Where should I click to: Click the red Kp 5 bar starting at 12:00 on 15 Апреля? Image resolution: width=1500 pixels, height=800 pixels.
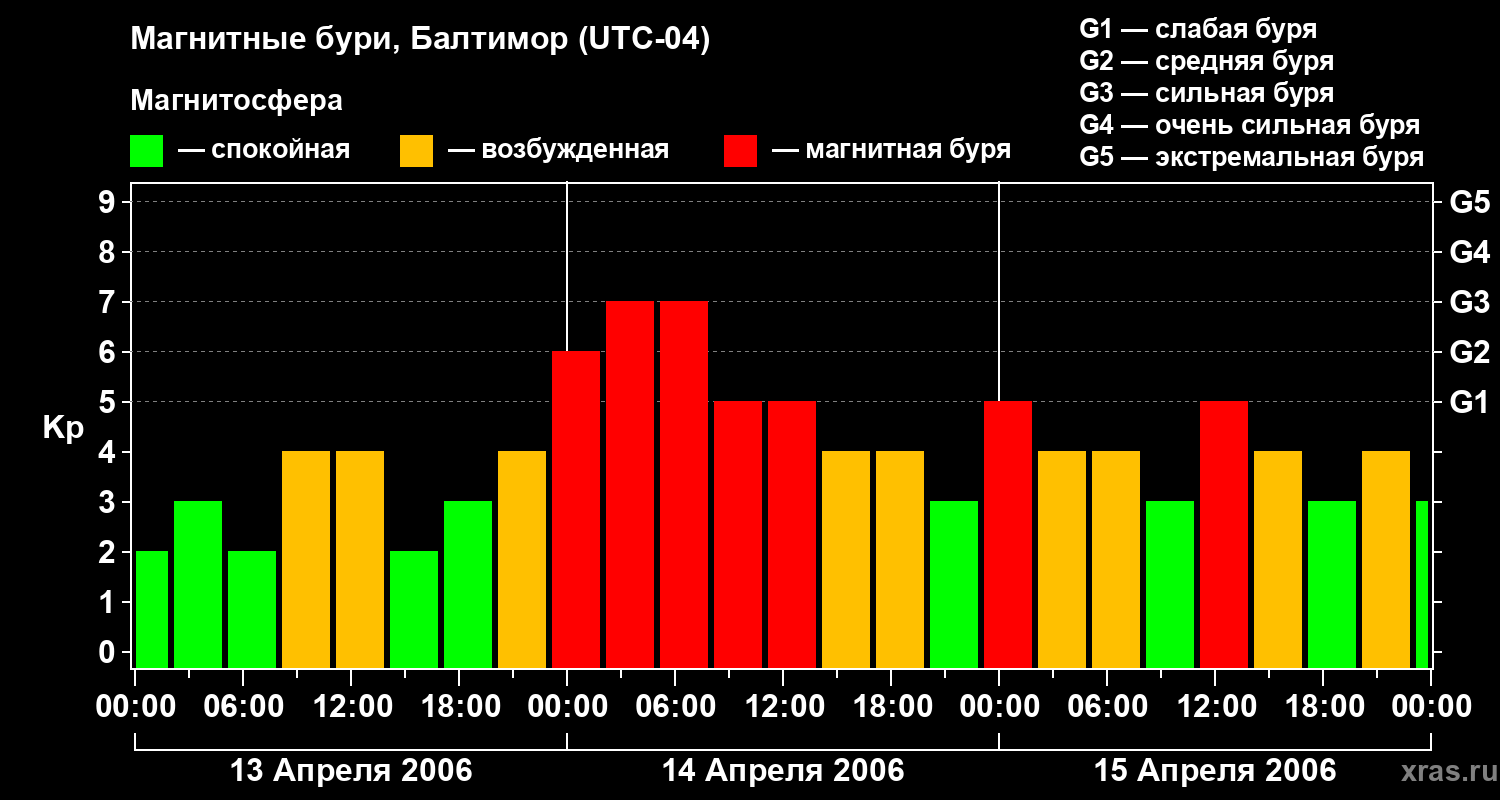pos(1224,535)
